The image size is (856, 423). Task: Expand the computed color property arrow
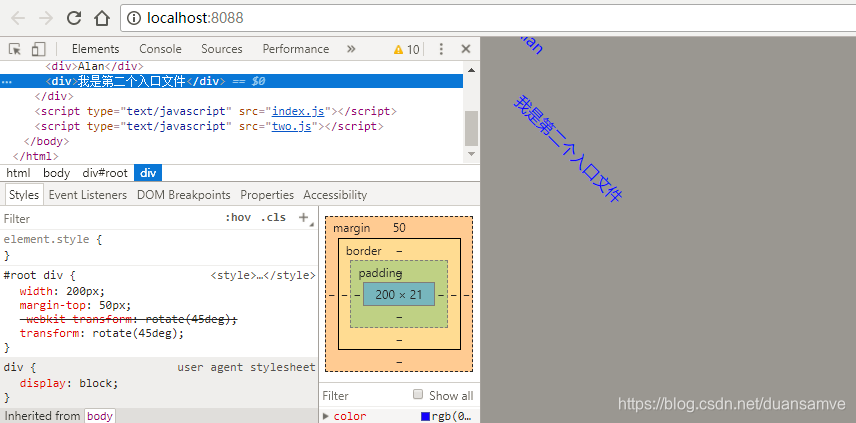(x=326, y=416)
